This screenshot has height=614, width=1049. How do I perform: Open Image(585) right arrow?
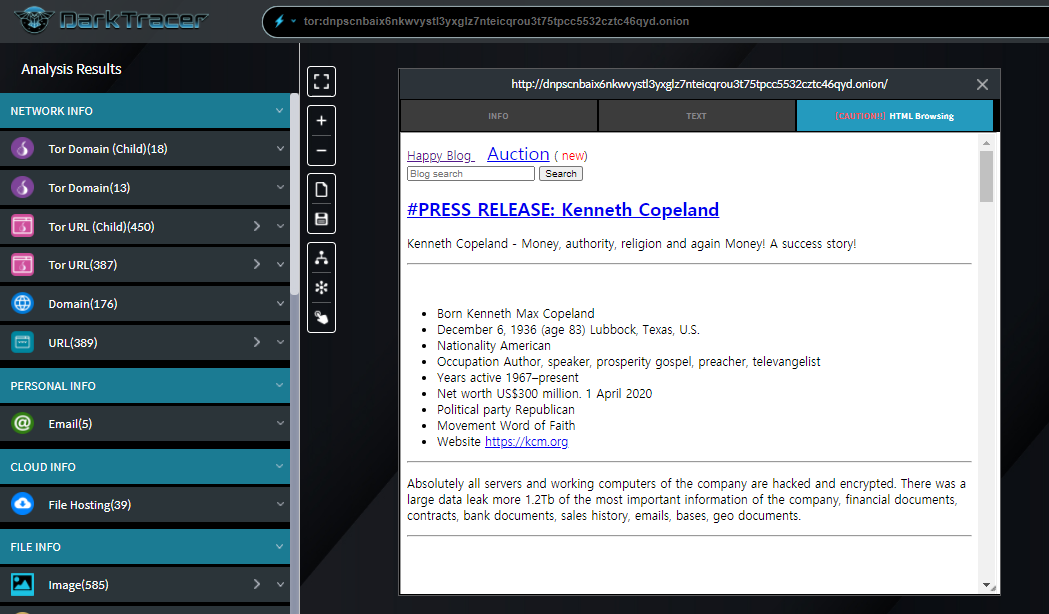[257, 585]
